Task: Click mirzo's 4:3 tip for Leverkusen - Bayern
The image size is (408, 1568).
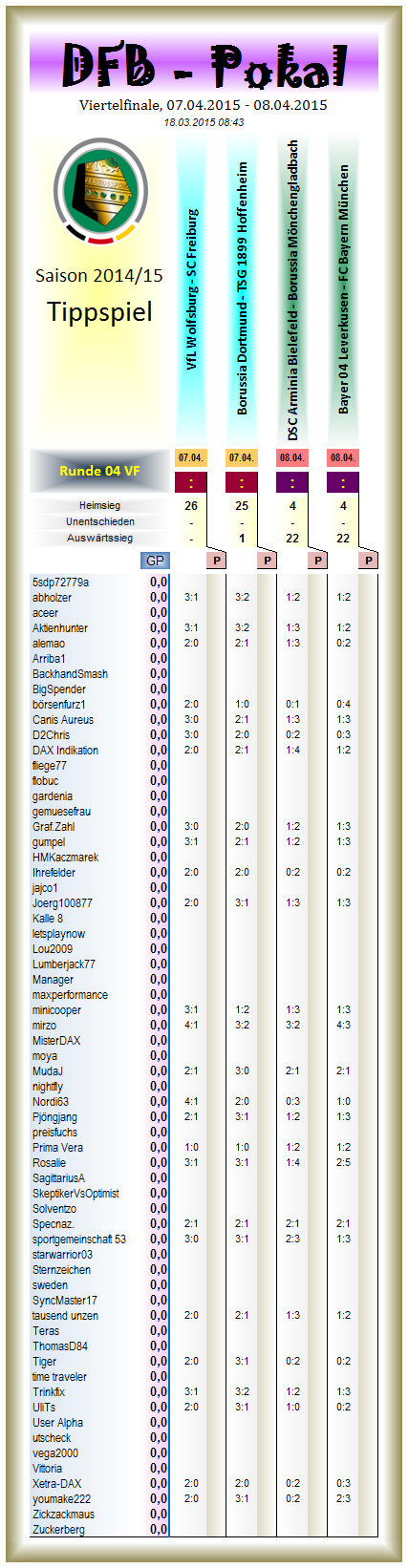Action: tap(343, 1025)
